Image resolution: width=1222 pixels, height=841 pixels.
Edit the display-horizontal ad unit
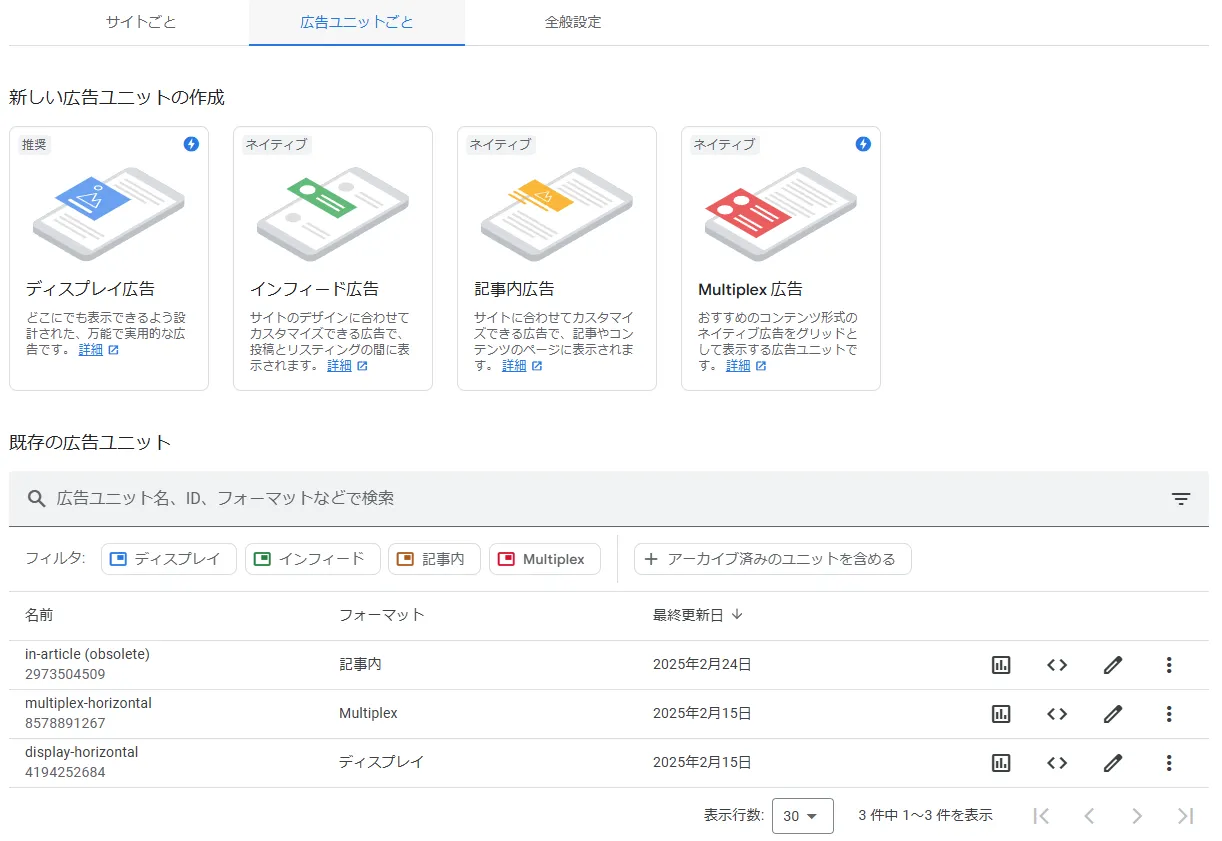click(1113, 763)
